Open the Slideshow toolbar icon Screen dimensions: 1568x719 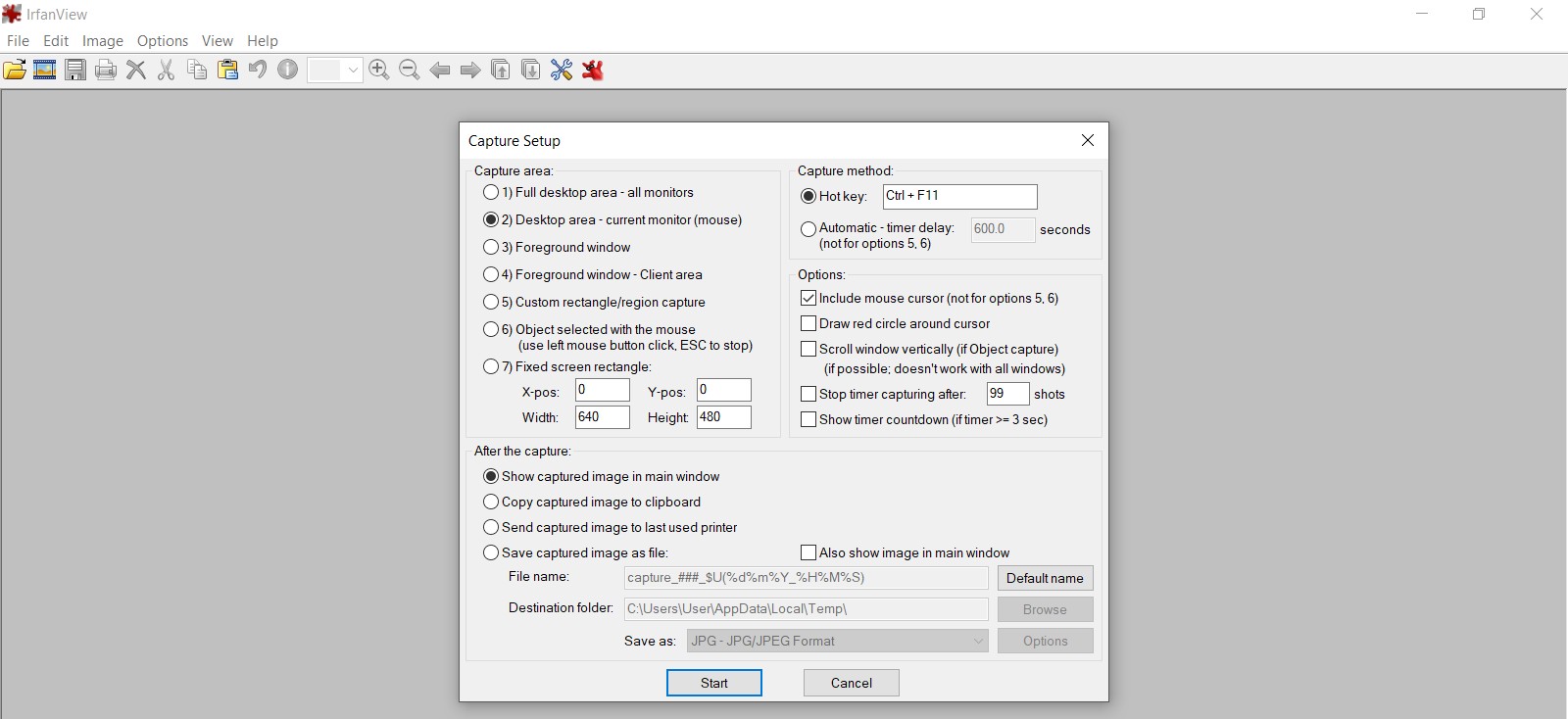(45, 70)
